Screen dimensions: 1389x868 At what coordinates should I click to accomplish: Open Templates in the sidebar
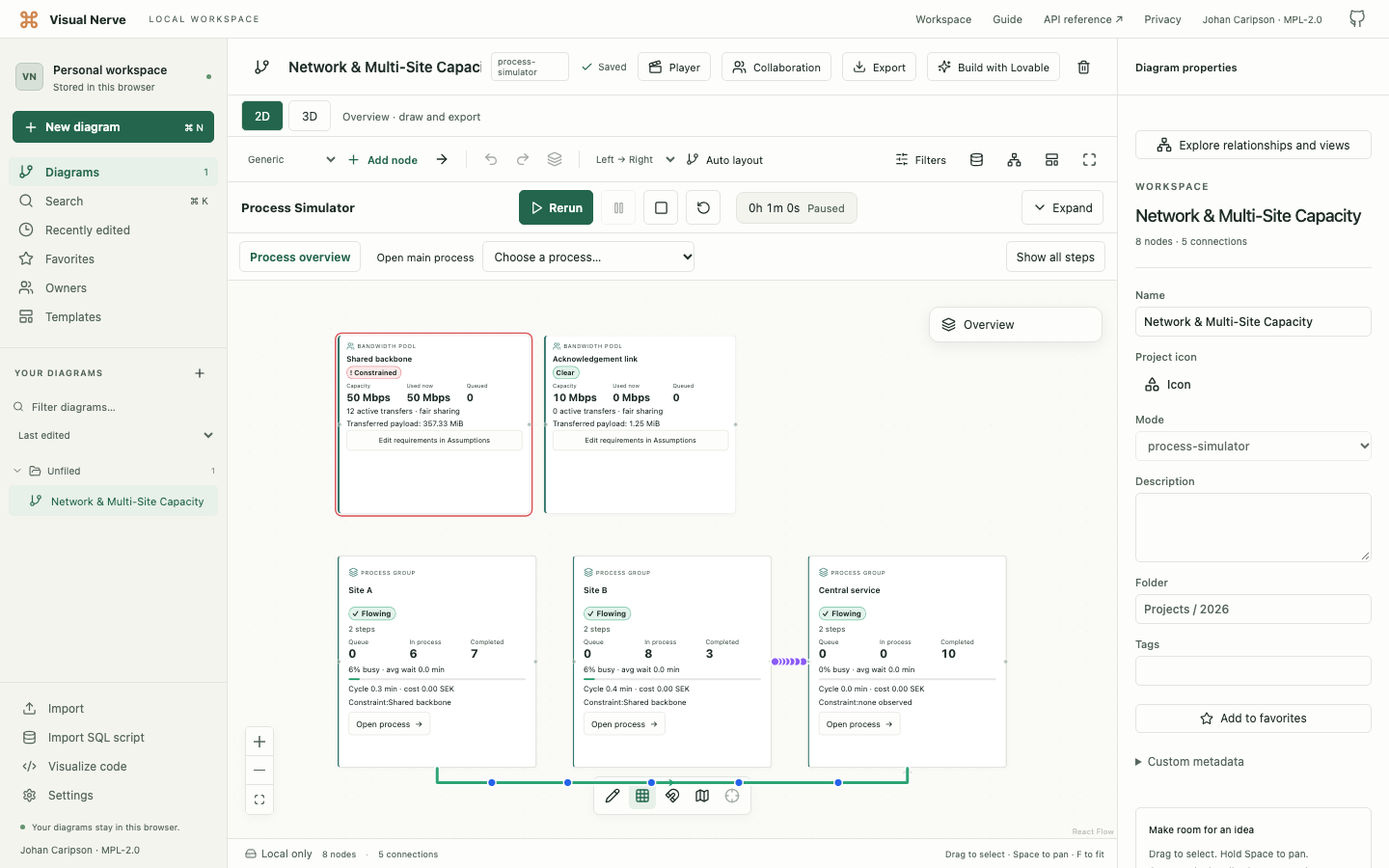(115, 317)
